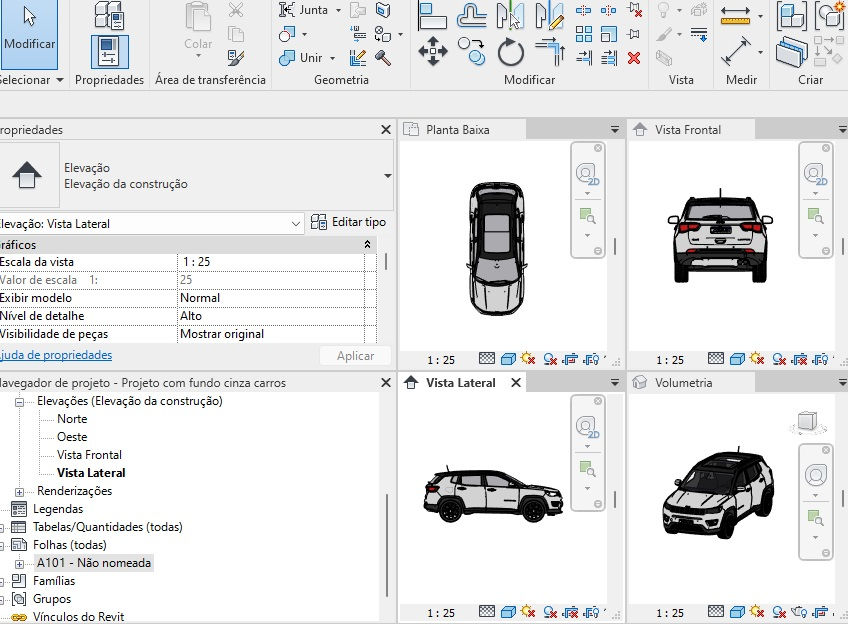848x624 pixels.
Task: Click Escala da vista 1 : 25 field
Action: tap(271, 262)
